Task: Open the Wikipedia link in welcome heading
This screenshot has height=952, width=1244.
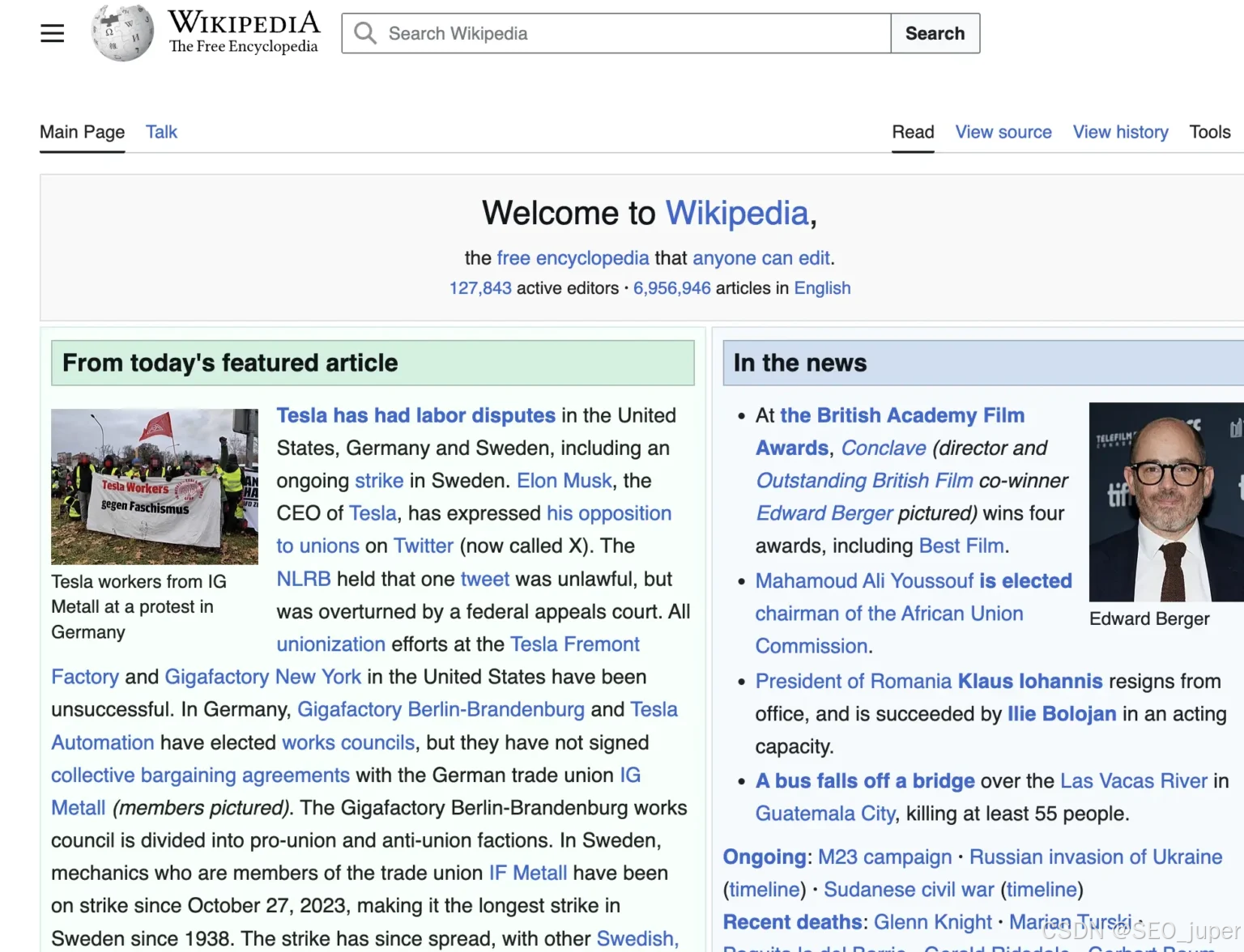Action: click(737, 213)
